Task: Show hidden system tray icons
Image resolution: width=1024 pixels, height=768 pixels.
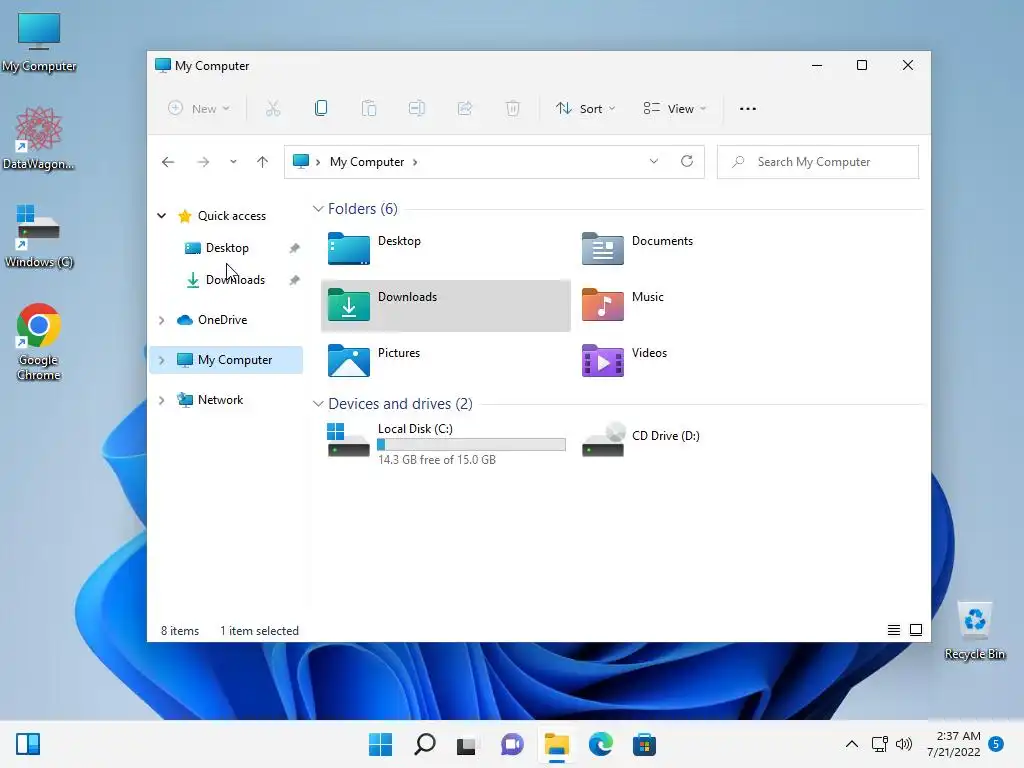Action: pos(852,744)
